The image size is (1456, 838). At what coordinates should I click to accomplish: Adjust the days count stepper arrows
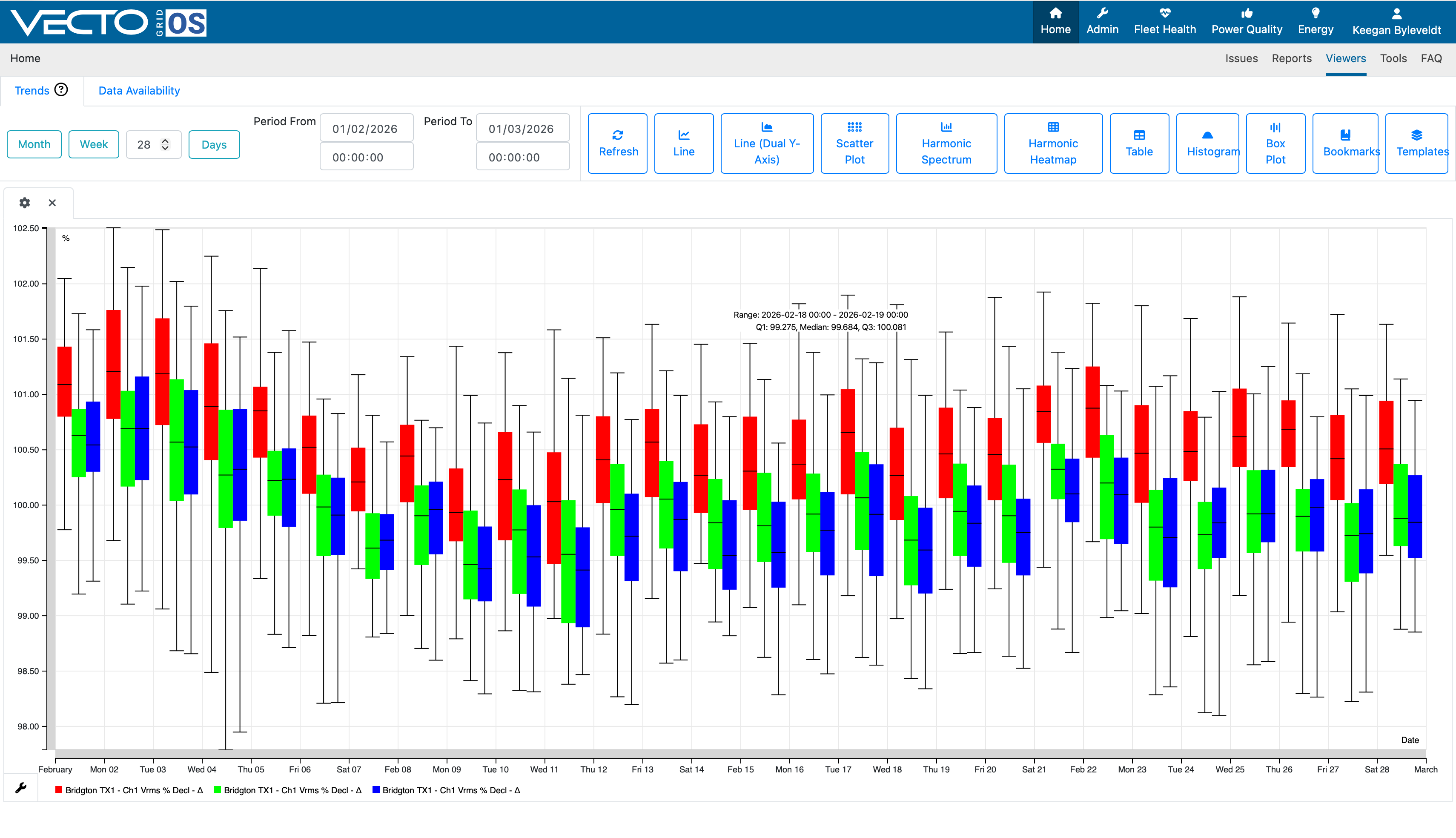(165, 144)
